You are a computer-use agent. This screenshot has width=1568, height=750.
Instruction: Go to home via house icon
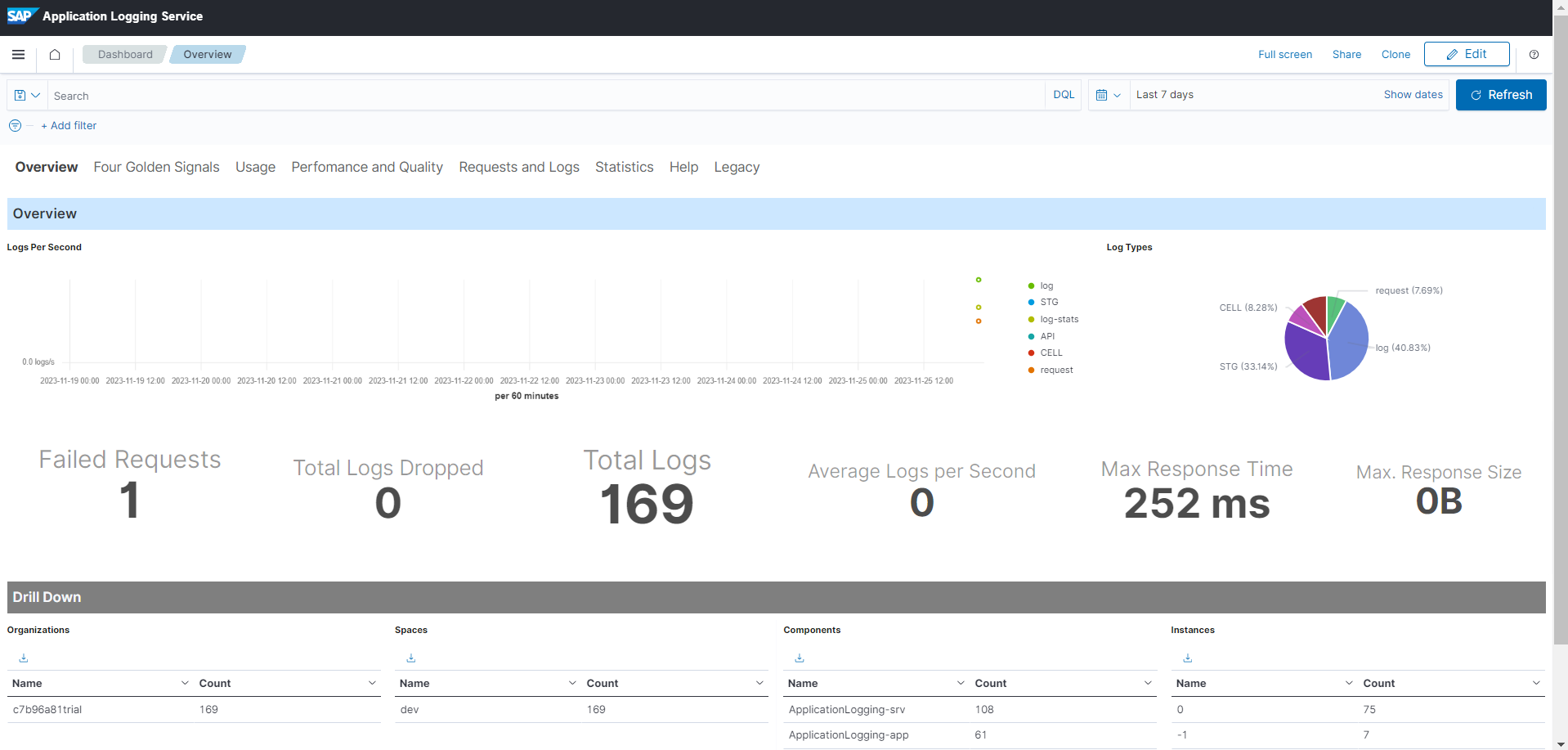[55, 55]
